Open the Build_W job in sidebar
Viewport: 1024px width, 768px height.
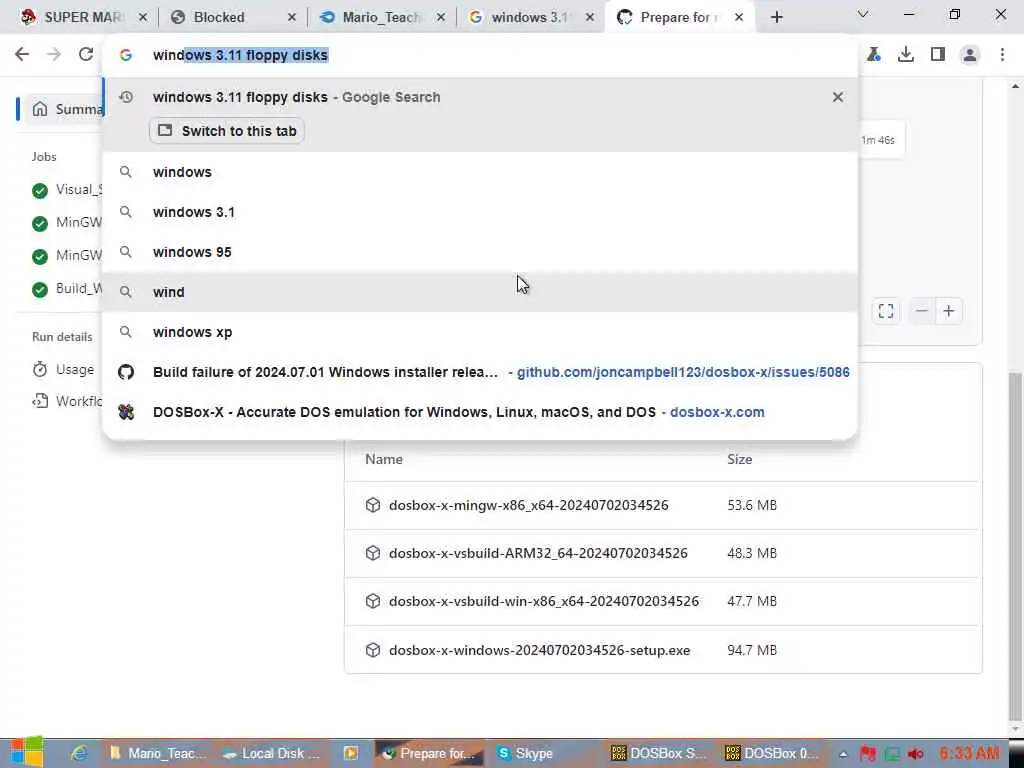pyautogui.click(x=66, y=289)
